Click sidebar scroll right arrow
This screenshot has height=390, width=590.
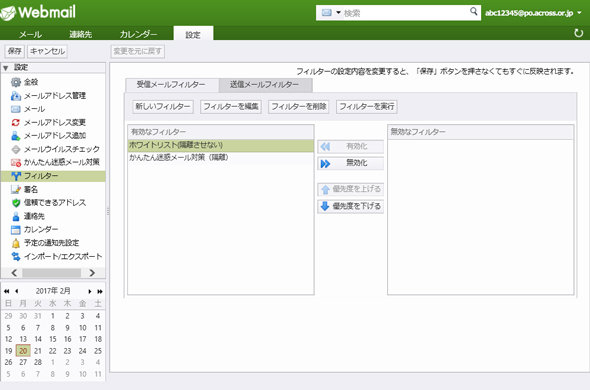pyautogui.click(x=92, y=273)
